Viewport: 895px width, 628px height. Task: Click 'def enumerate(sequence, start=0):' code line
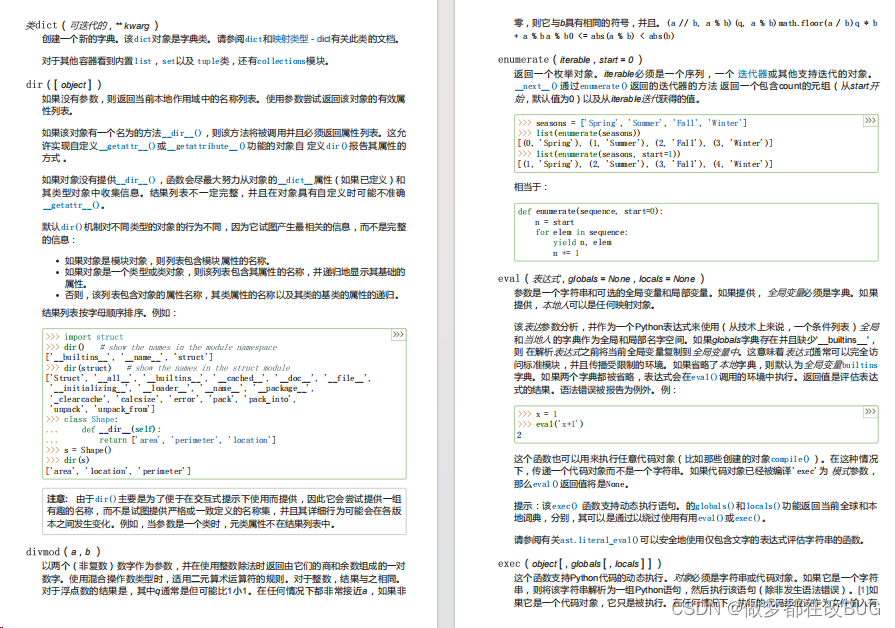tap(590, 211)
